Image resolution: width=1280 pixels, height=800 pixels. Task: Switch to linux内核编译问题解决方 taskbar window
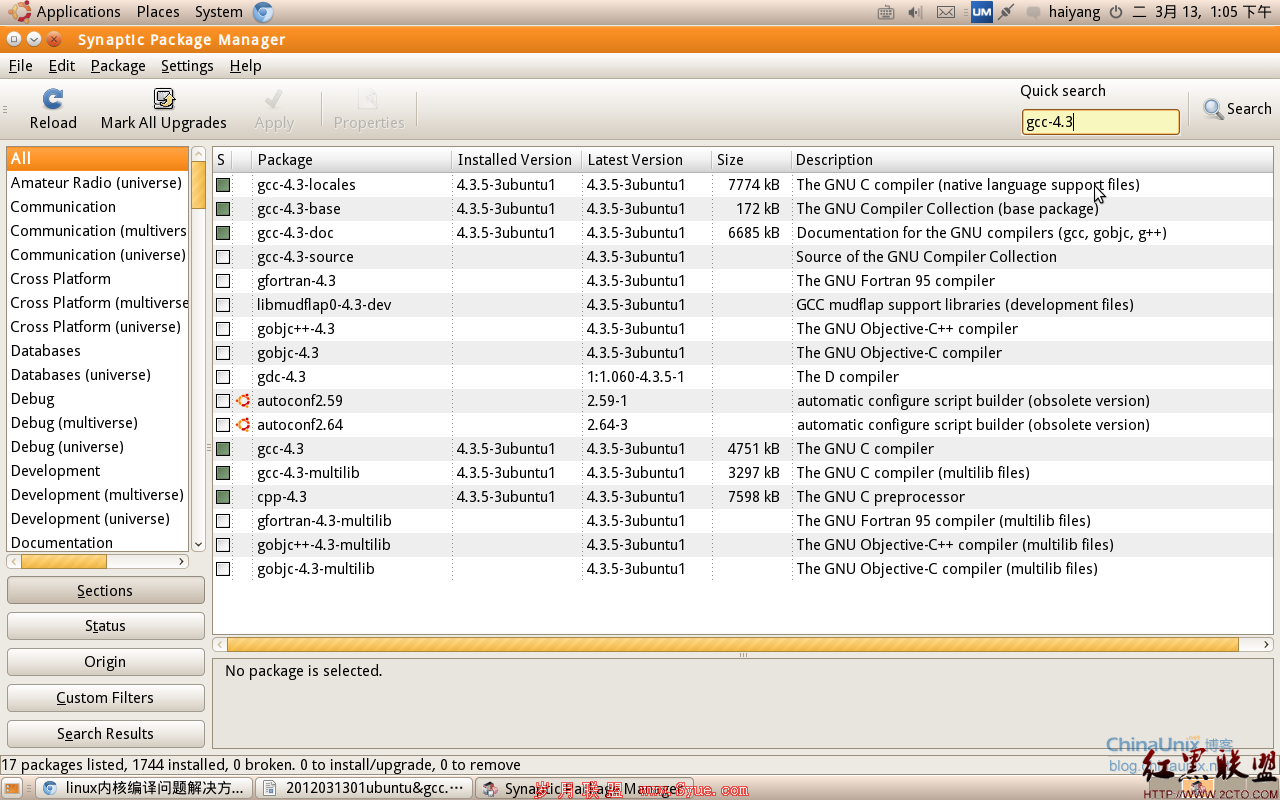[144, 788]
